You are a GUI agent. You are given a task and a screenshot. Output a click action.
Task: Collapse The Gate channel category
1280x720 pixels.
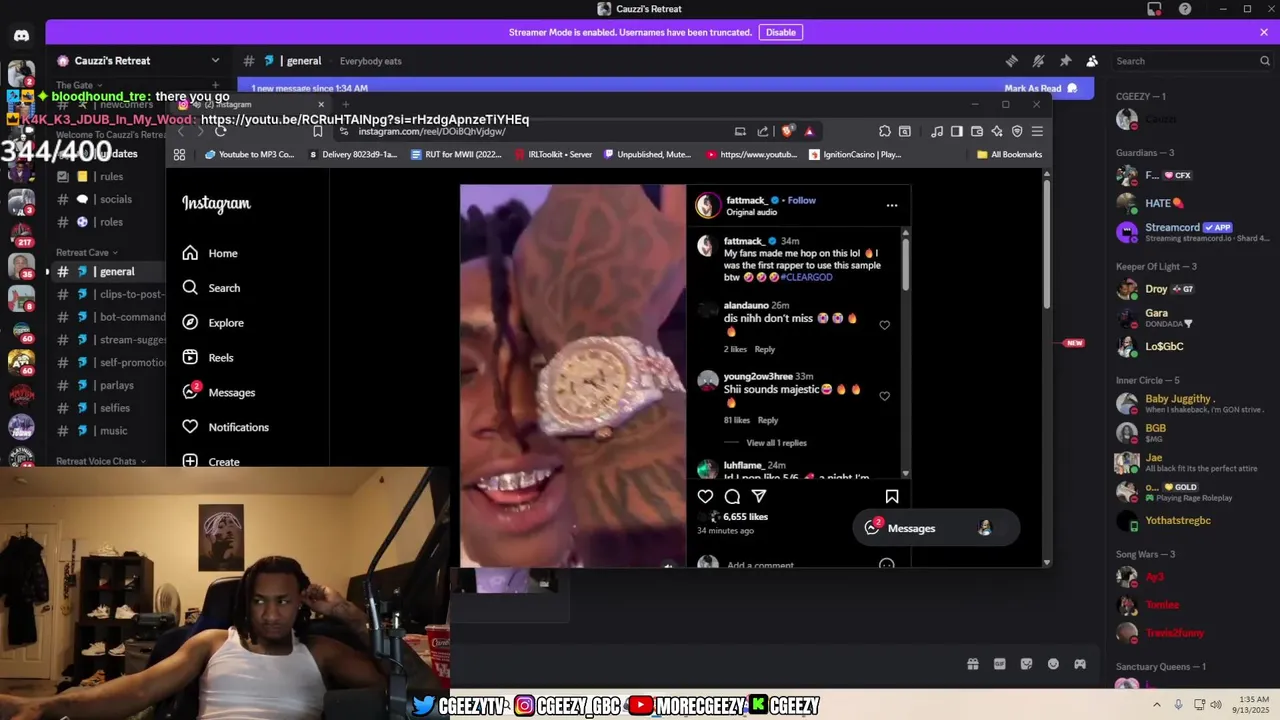[79, 85]
